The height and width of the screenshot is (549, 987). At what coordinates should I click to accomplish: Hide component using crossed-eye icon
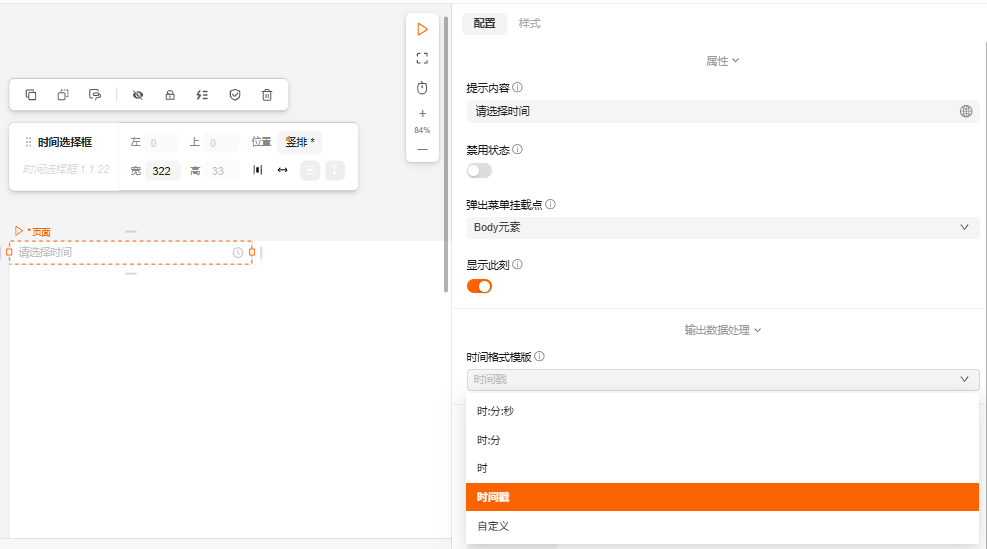[x=138, y=95]
